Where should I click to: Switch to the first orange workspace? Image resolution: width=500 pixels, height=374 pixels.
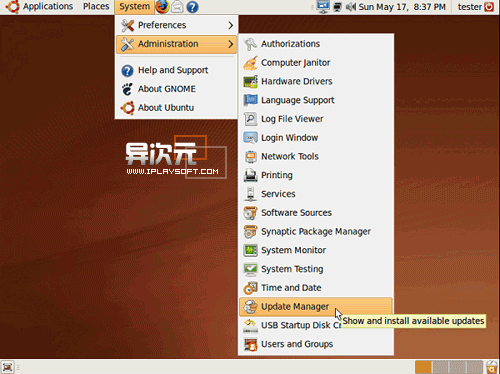pyautogui.click(x=423, y=367)
